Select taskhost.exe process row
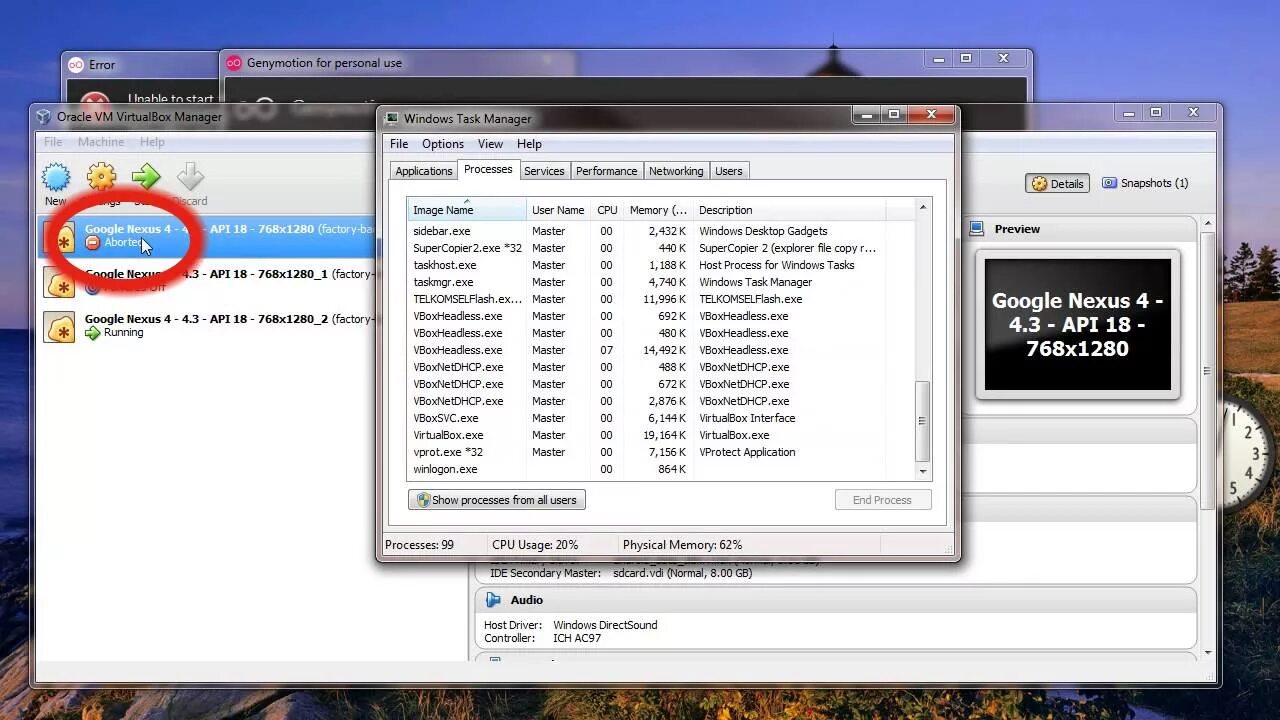This screenshot has height=720, width=1280. 661,265
